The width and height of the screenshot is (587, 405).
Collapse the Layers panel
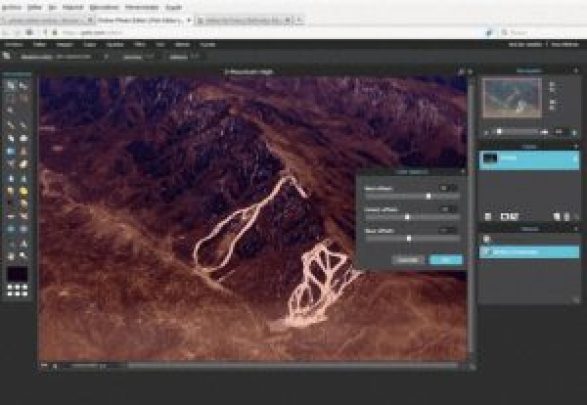pos(576,146)
